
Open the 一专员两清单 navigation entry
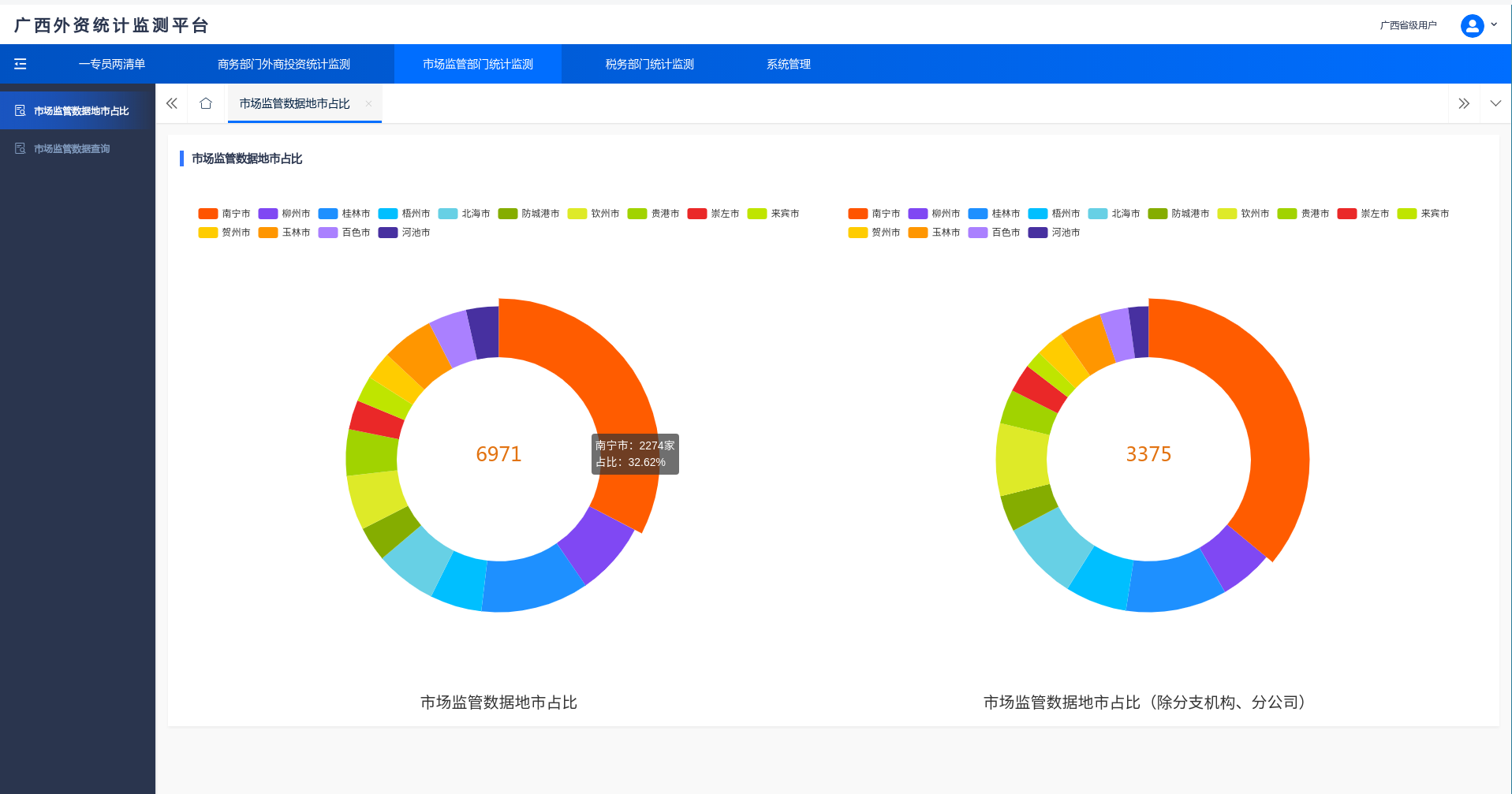tap(112, 64)
